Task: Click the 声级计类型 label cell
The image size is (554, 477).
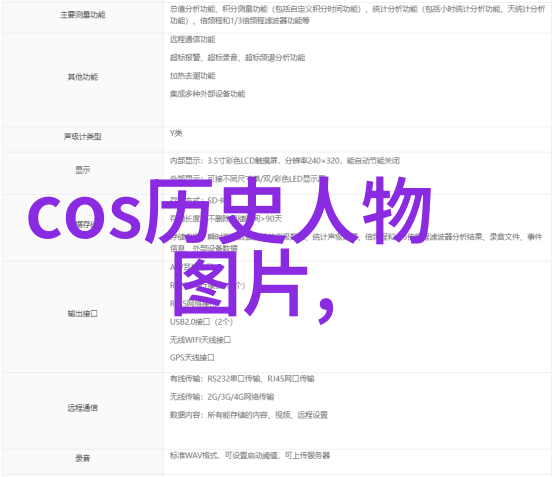Action: (x=83, y=137)
